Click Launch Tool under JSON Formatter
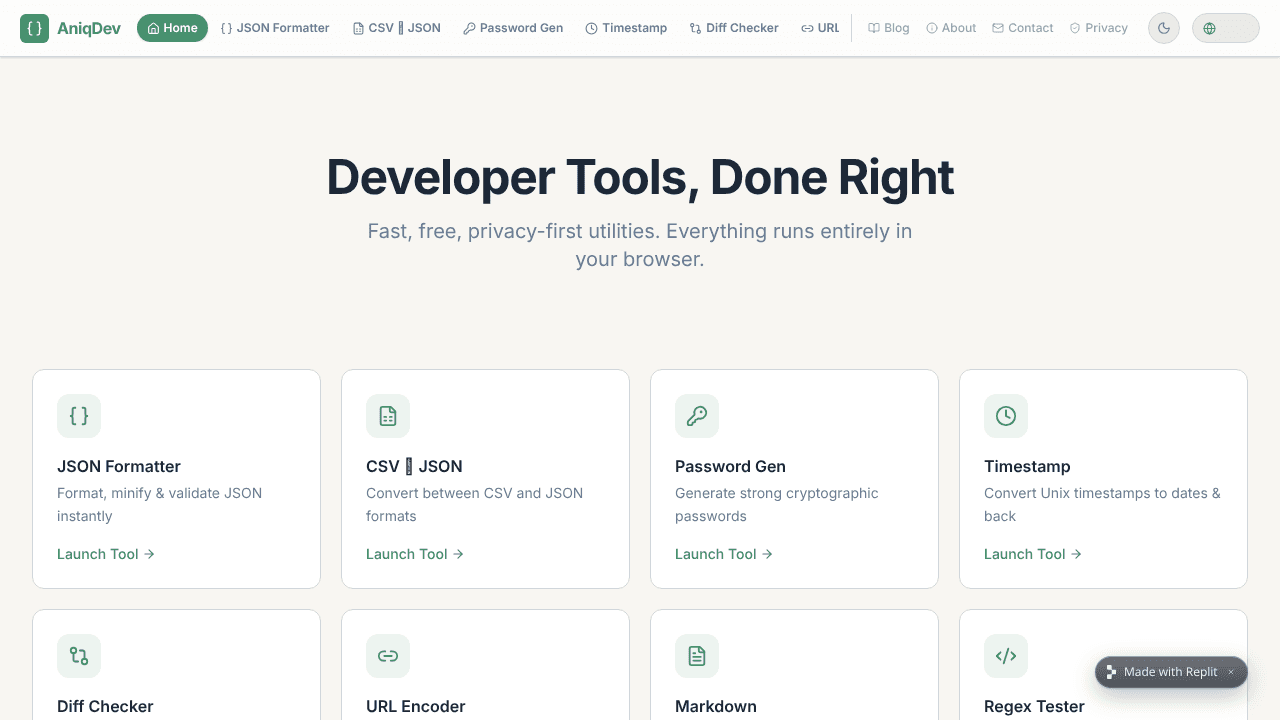The image size is (1280, 720). pyautogui.click(x=106, y=554)
